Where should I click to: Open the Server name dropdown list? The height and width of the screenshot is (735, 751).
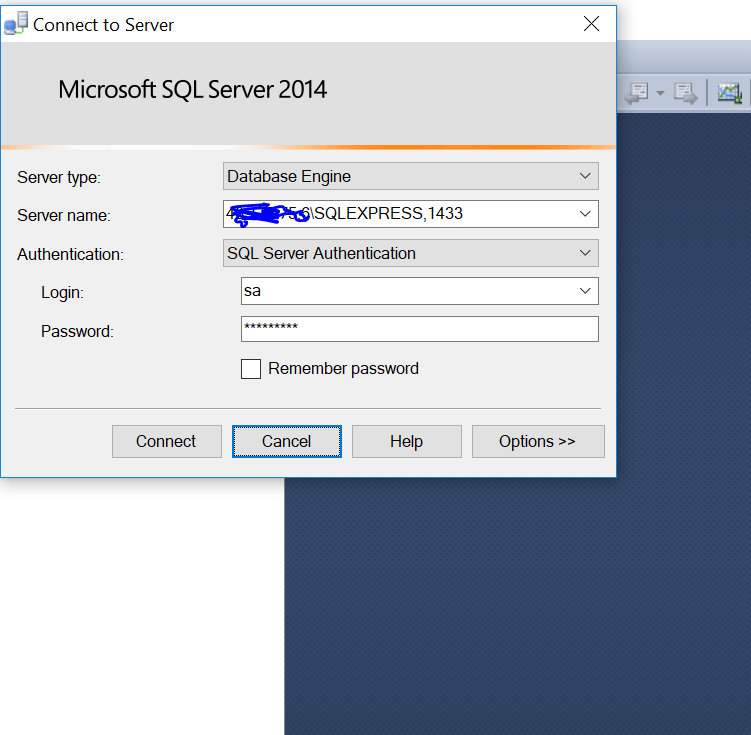tap(585, 214)
